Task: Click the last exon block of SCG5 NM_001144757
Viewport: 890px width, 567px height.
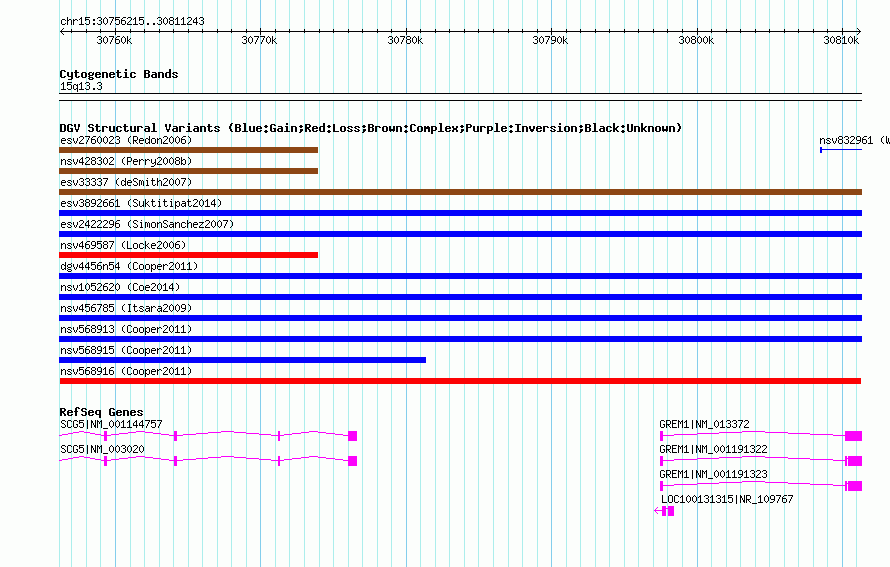Action: pos(352,436)
